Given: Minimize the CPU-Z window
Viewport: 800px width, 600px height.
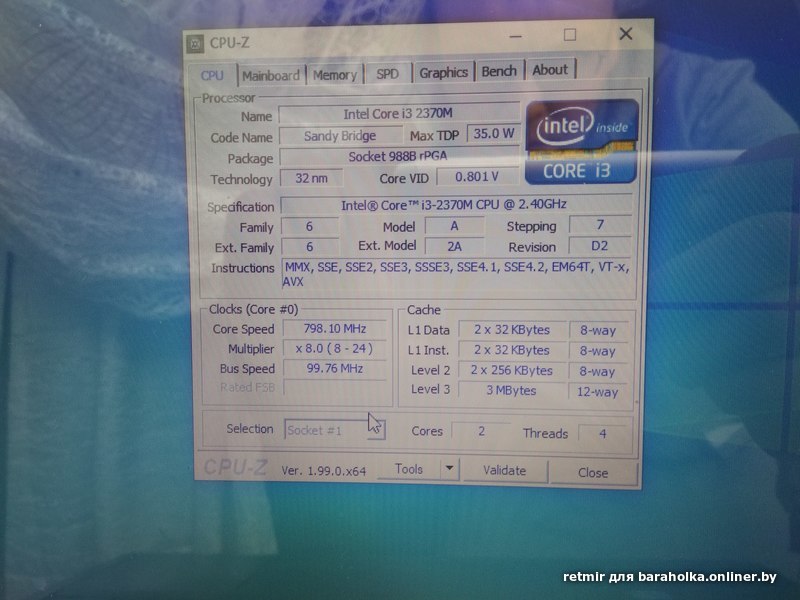Looking at the screenshot, I should (516, 36).
